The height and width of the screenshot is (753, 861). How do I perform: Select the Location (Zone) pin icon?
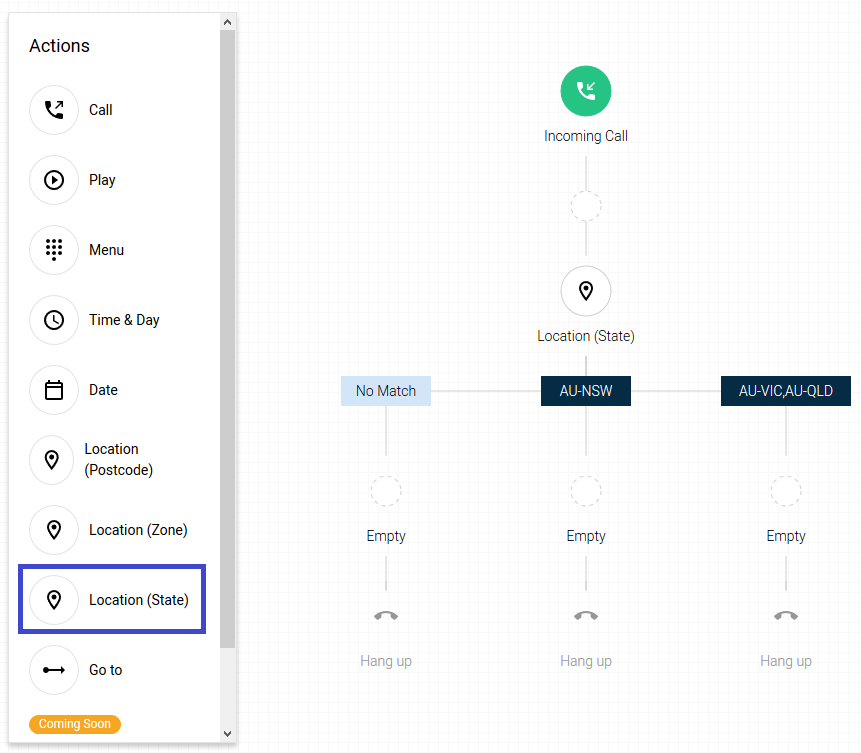click(x=54, y=530)
